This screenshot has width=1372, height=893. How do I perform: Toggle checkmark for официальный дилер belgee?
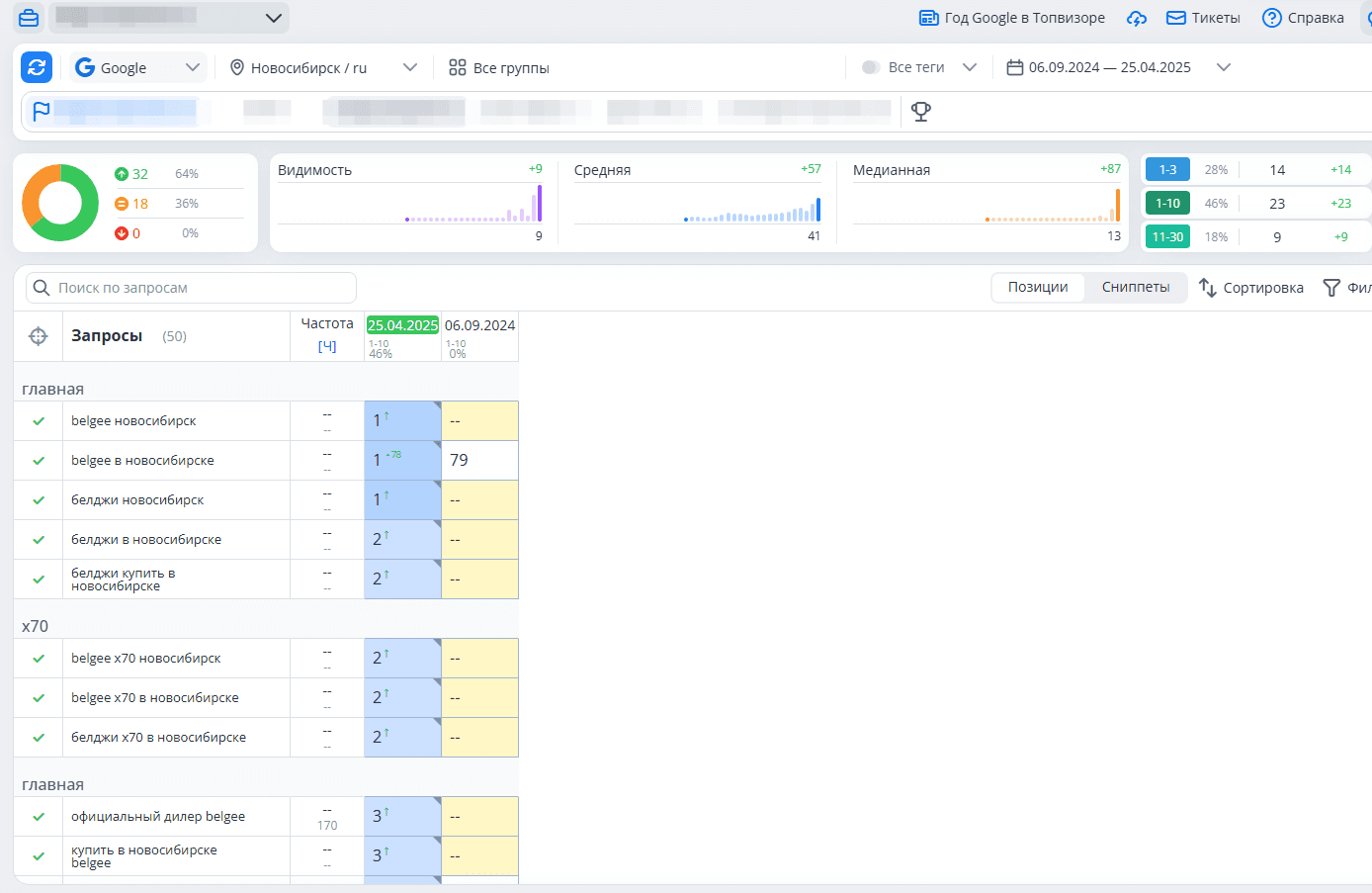[x=39, y=817]
